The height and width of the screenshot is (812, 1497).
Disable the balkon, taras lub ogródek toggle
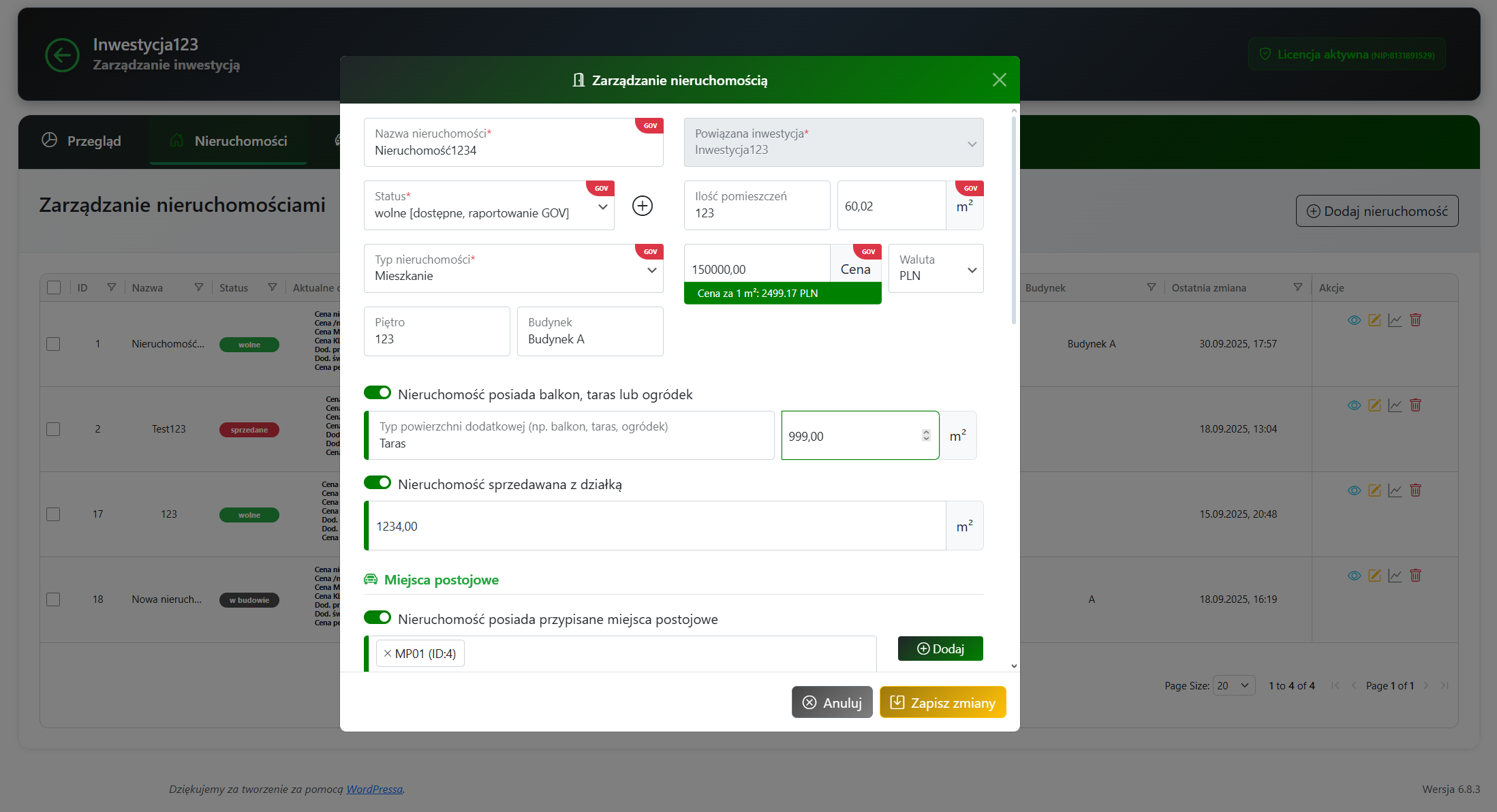point(377,392)
